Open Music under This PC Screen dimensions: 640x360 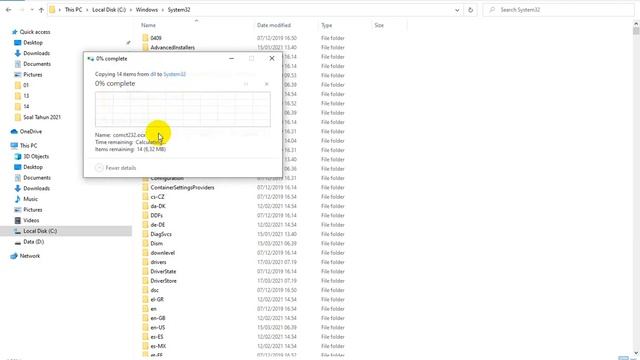coord(30,199)
